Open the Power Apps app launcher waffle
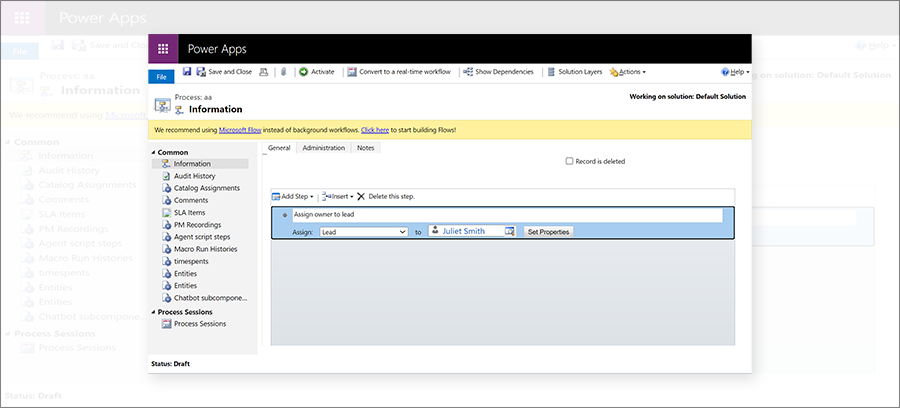Image resolution: width=900 pixels, height=408 pixels. pos(163,49)
